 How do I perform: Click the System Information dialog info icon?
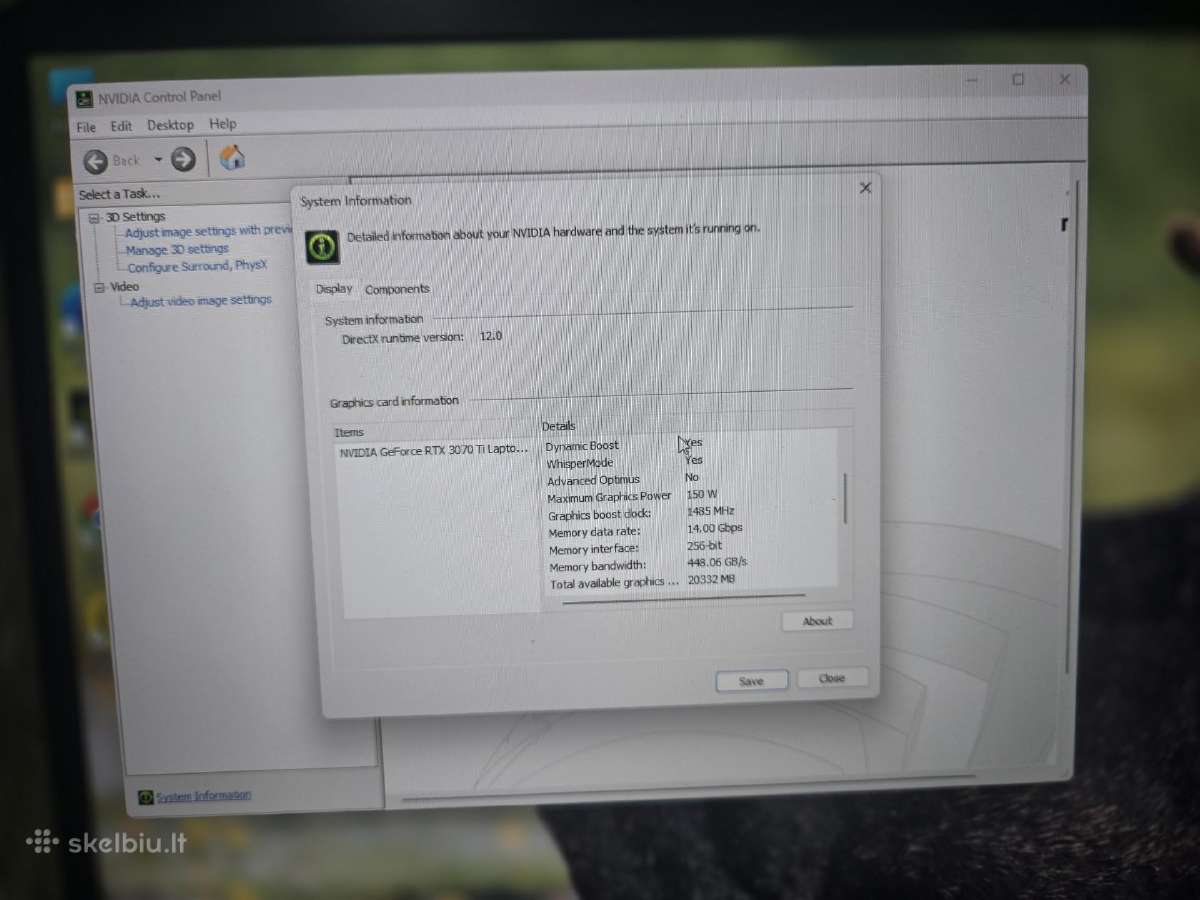pos(322,246)
